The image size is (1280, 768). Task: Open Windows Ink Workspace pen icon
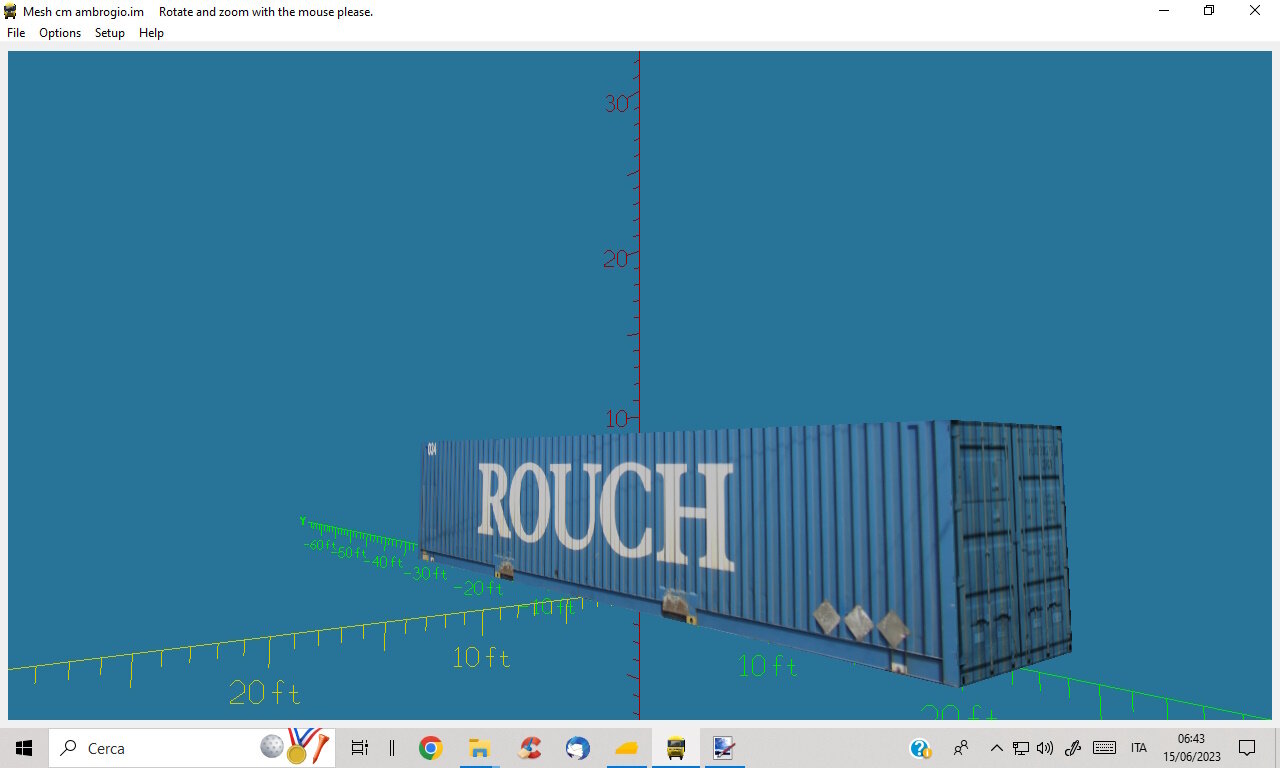[x=1073, y=748]
